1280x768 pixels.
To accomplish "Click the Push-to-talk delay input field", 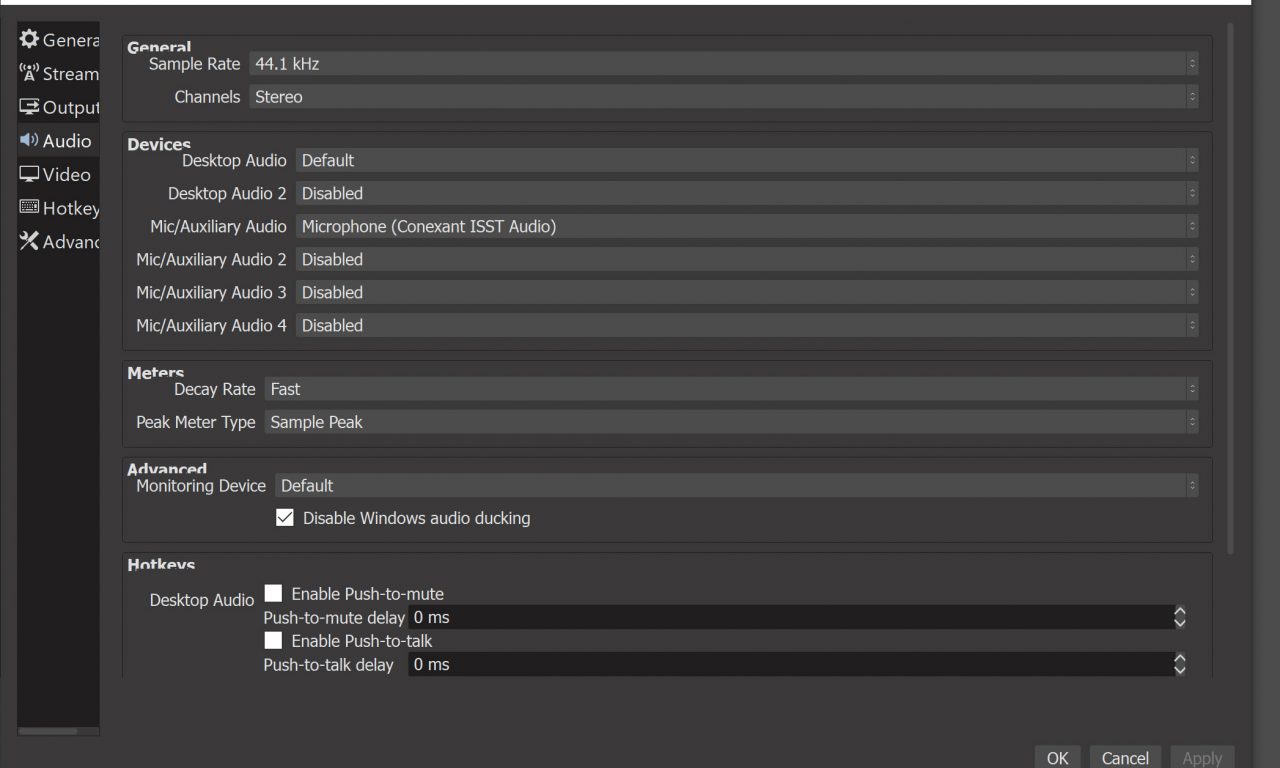I will point(788,665).
